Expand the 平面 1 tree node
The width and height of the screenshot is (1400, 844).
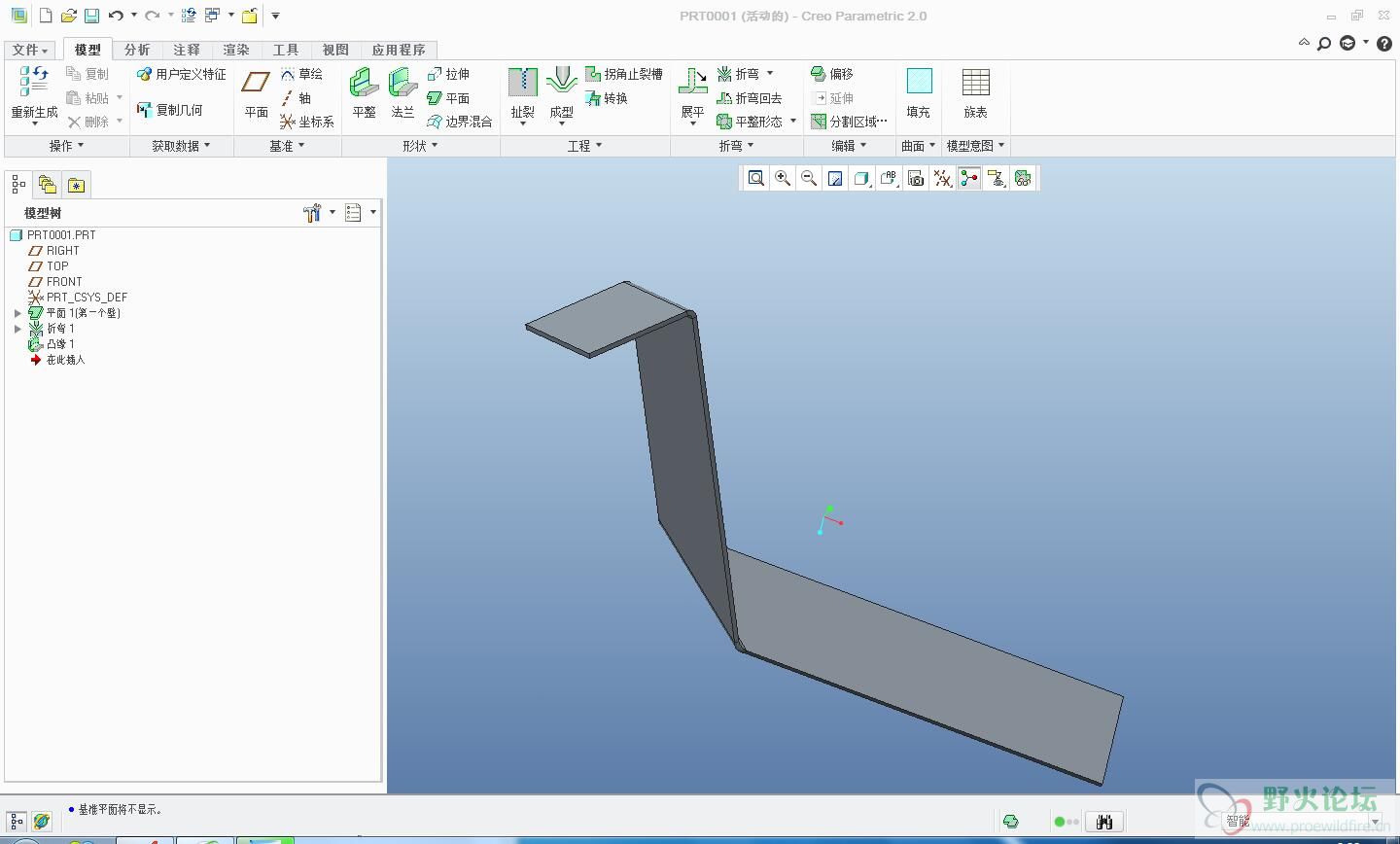[17, 313]
